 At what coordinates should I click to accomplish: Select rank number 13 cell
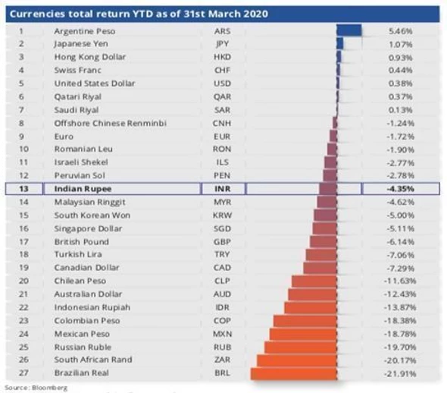24,189
